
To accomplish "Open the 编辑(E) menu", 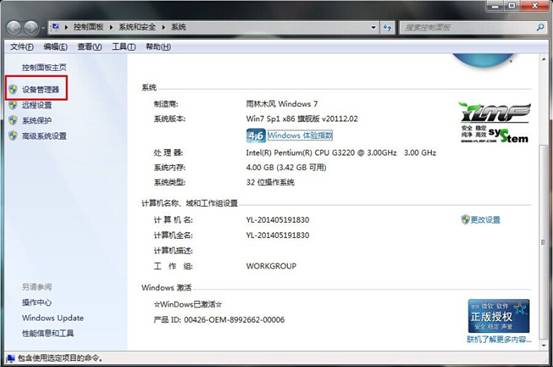I will tap(55, 47).
